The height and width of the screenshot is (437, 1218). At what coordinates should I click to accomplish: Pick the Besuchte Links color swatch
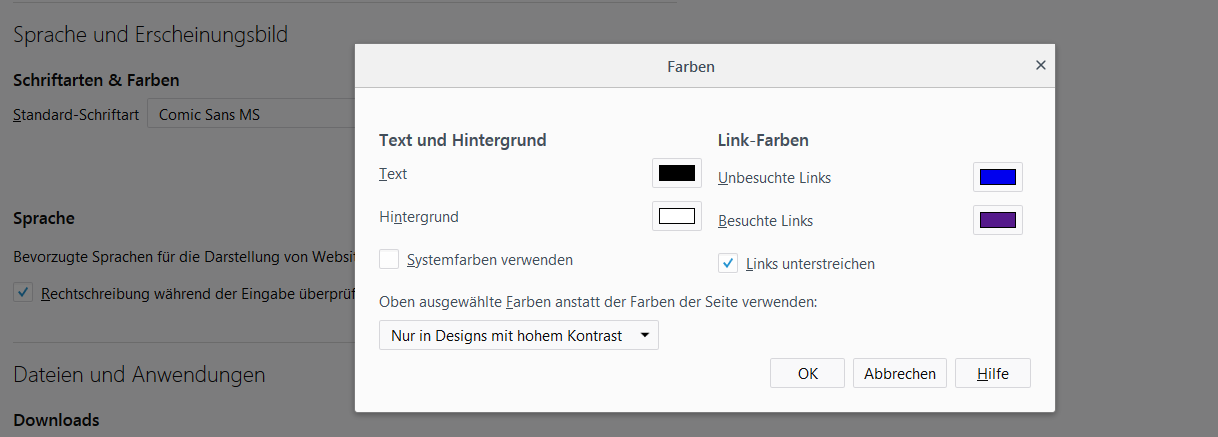998,220
